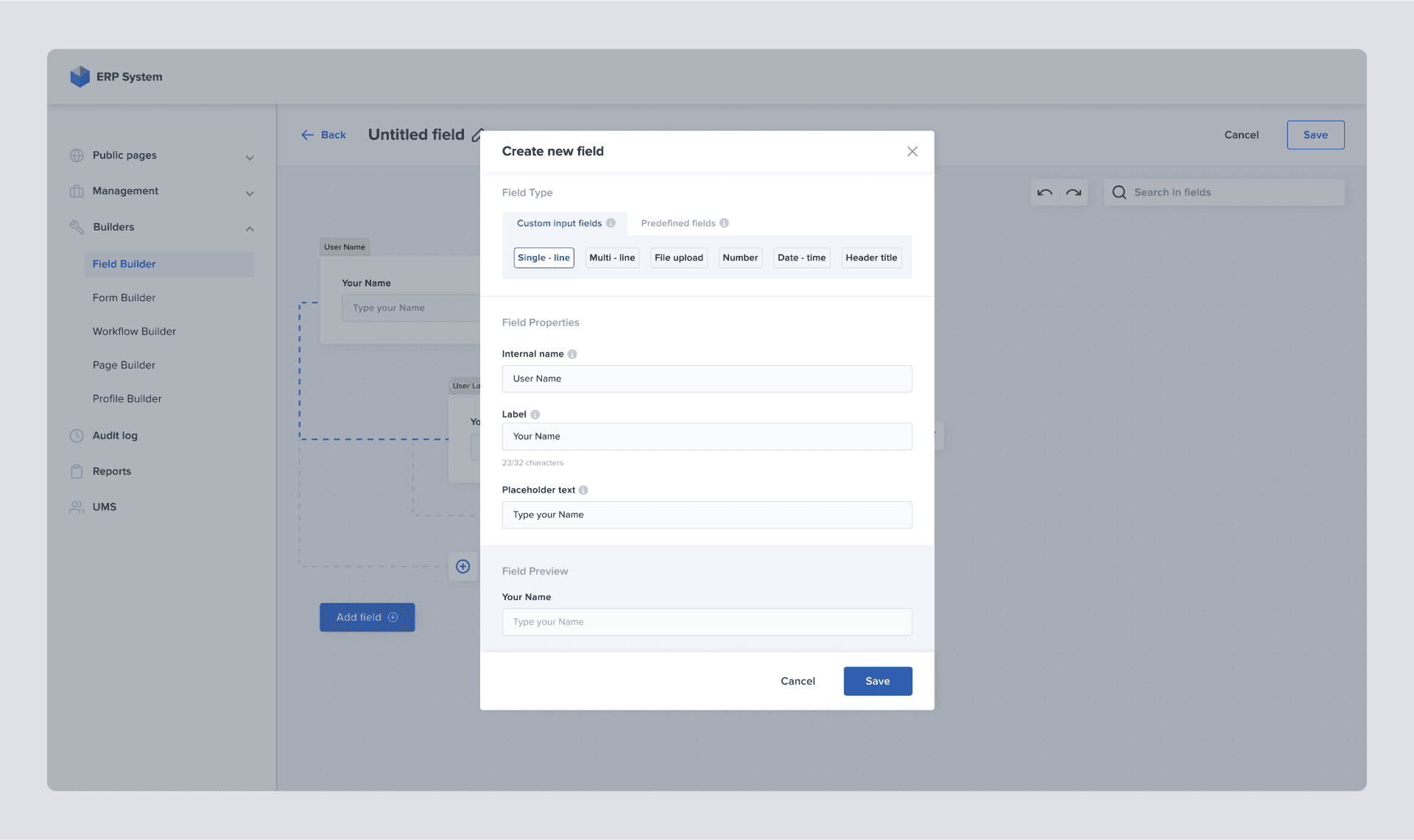Click Save in the dialog footer
The height and width of the screenshot is (840, 1414).
coord(877,681)
